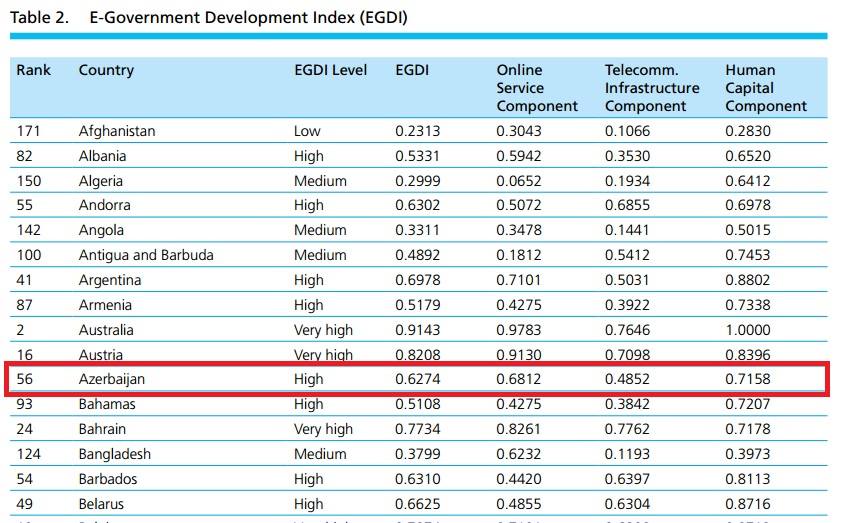Click Andorra's Telecomm. Infrastructure value 0.6855

coord(627,205)
